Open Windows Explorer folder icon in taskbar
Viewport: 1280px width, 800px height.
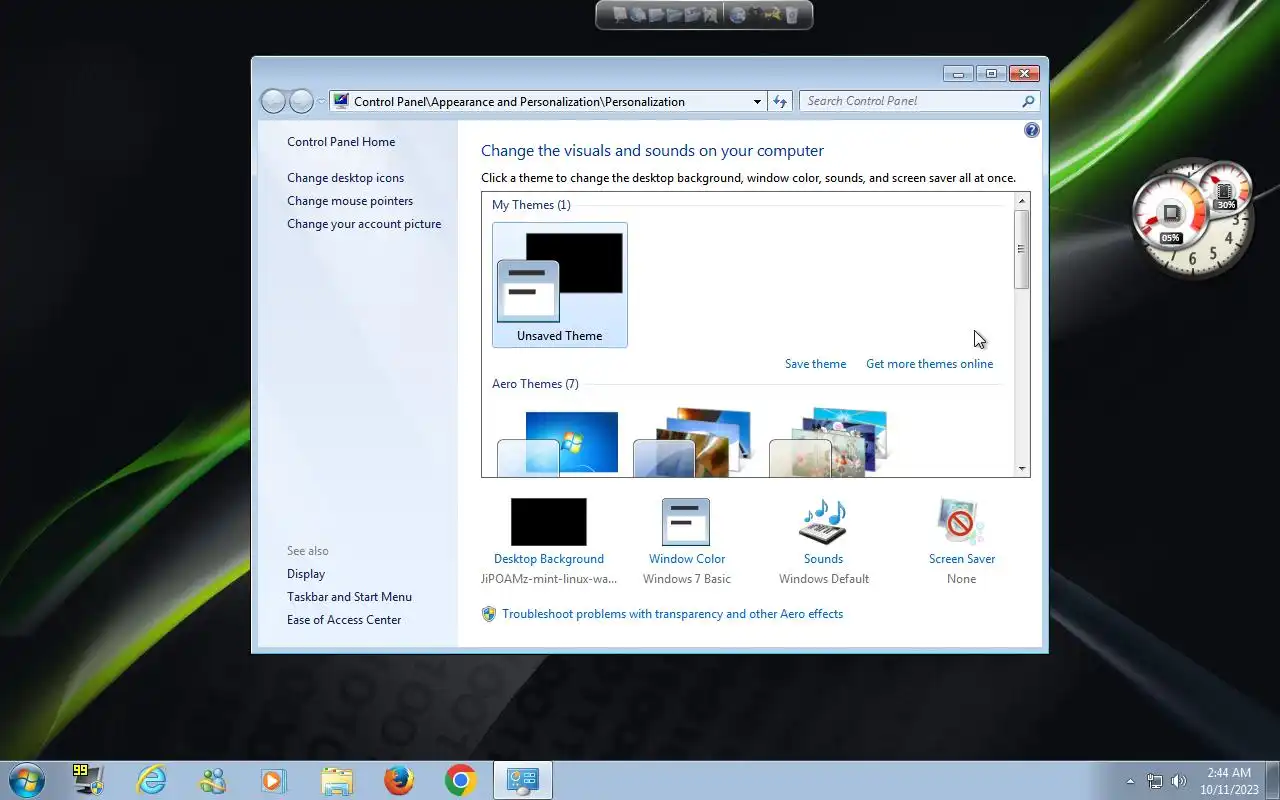pyautogui.click(x=337, y=780)
